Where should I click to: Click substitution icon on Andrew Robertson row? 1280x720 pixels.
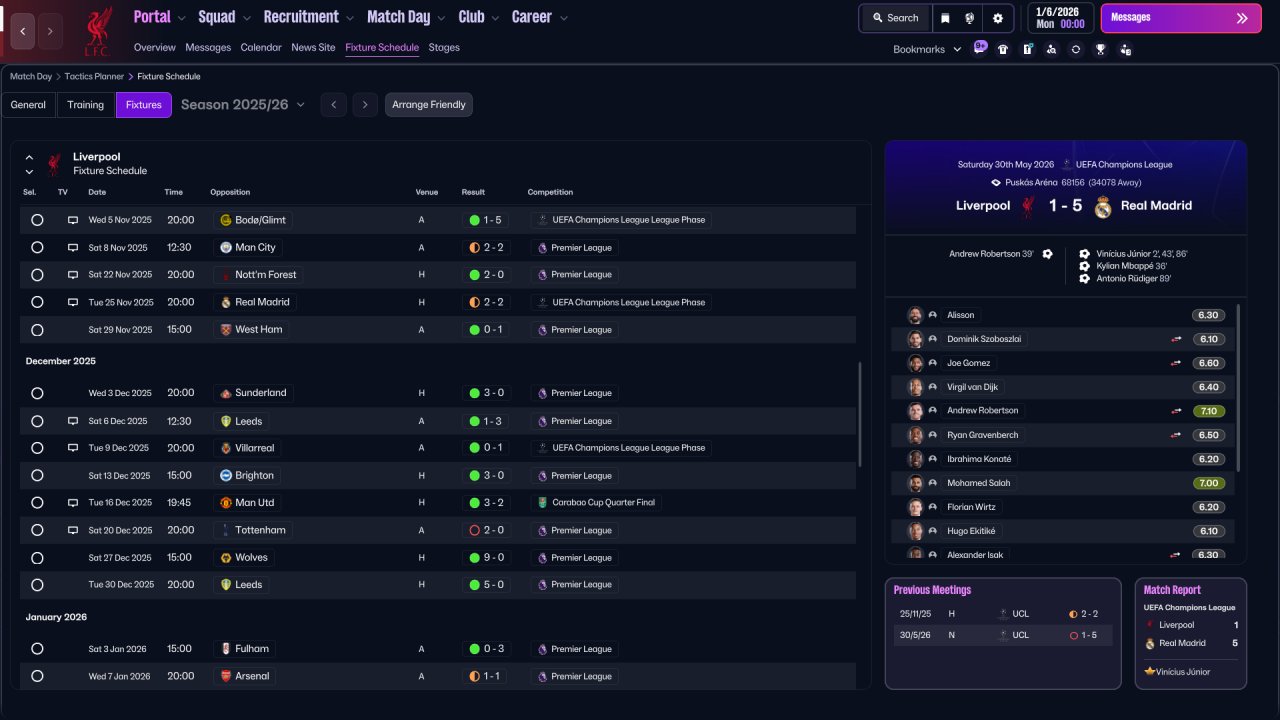click(x=1177, y=411)
